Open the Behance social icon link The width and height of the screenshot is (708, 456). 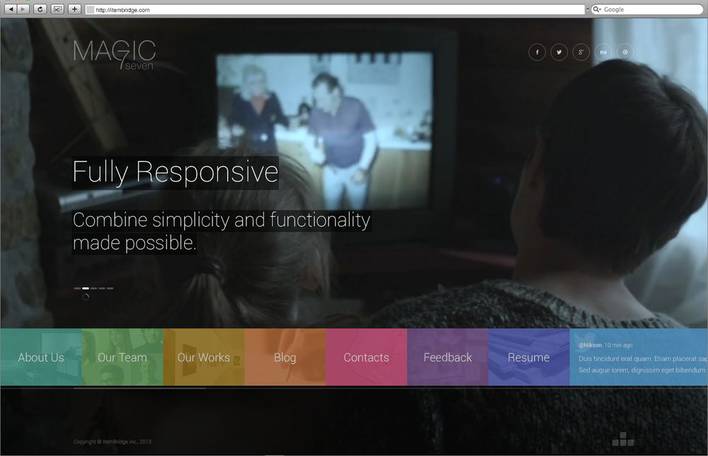point(603,52)
